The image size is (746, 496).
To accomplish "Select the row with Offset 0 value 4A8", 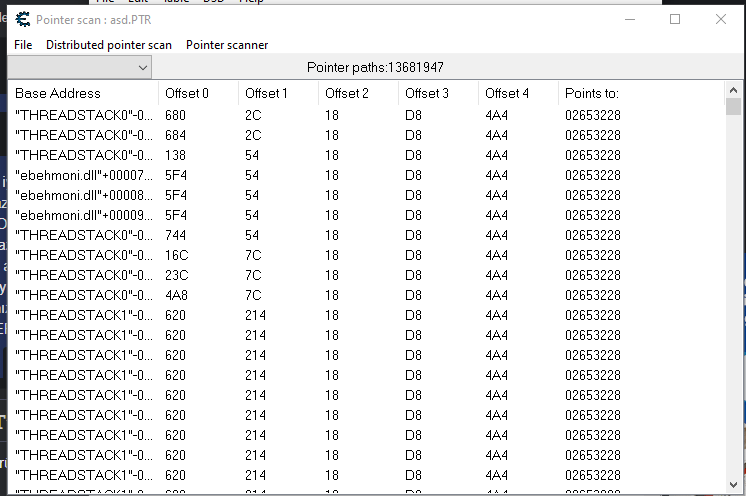I will point(366,295).
